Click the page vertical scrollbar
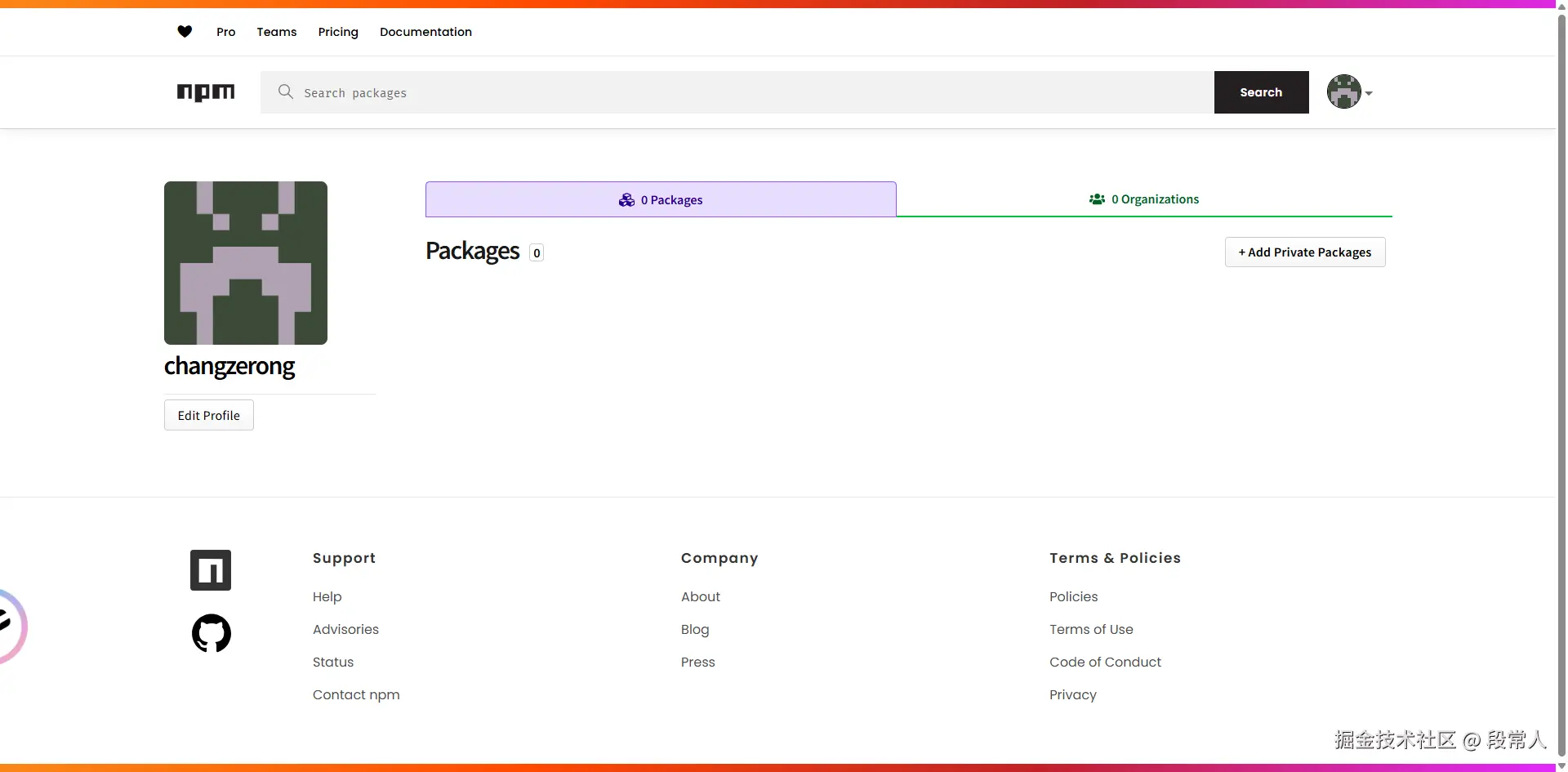This screenshot has height=772, width=1568. pos(1561,386)
